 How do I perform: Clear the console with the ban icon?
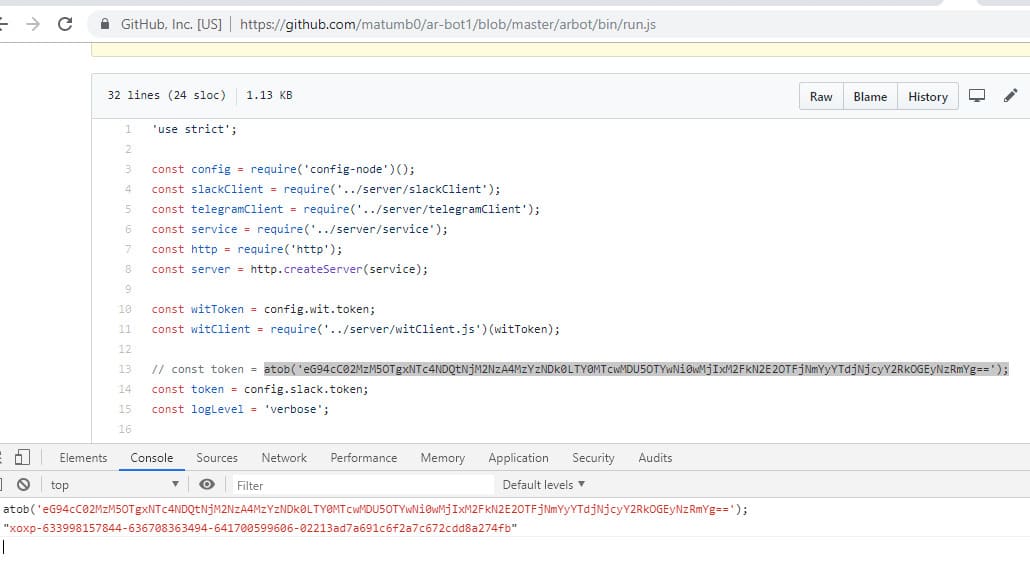click(22, 485)
